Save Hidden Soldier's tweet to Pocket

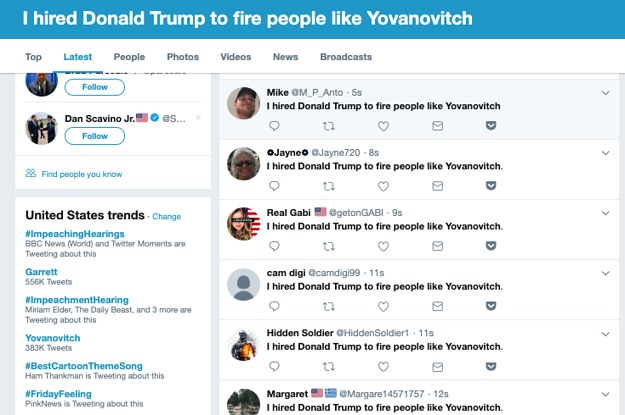[x=491, y=366]
